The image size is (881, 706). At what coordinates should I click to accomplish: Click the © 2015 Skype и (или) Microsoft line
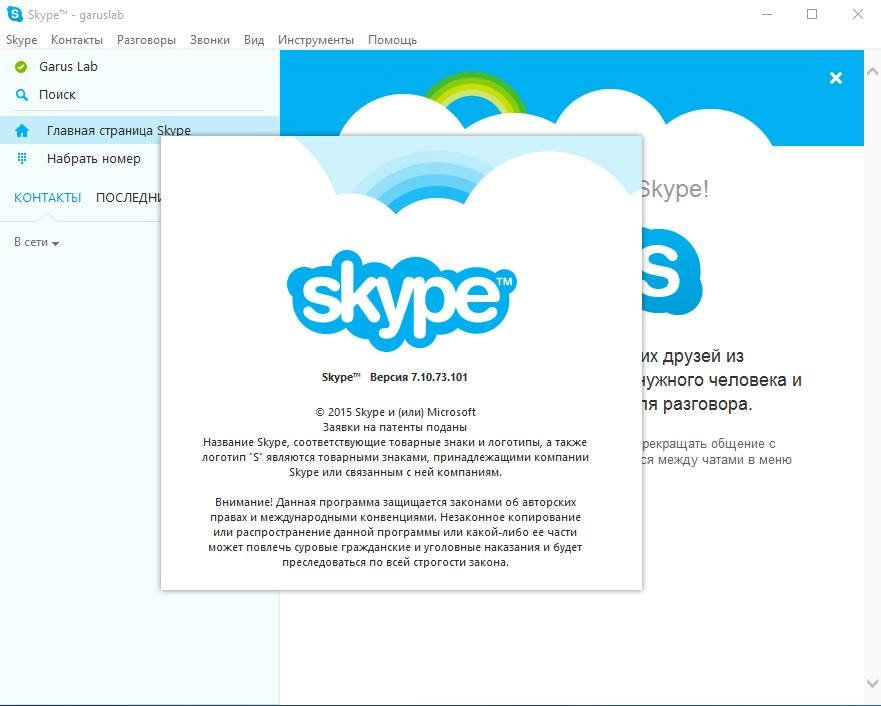tap(396, 412)
